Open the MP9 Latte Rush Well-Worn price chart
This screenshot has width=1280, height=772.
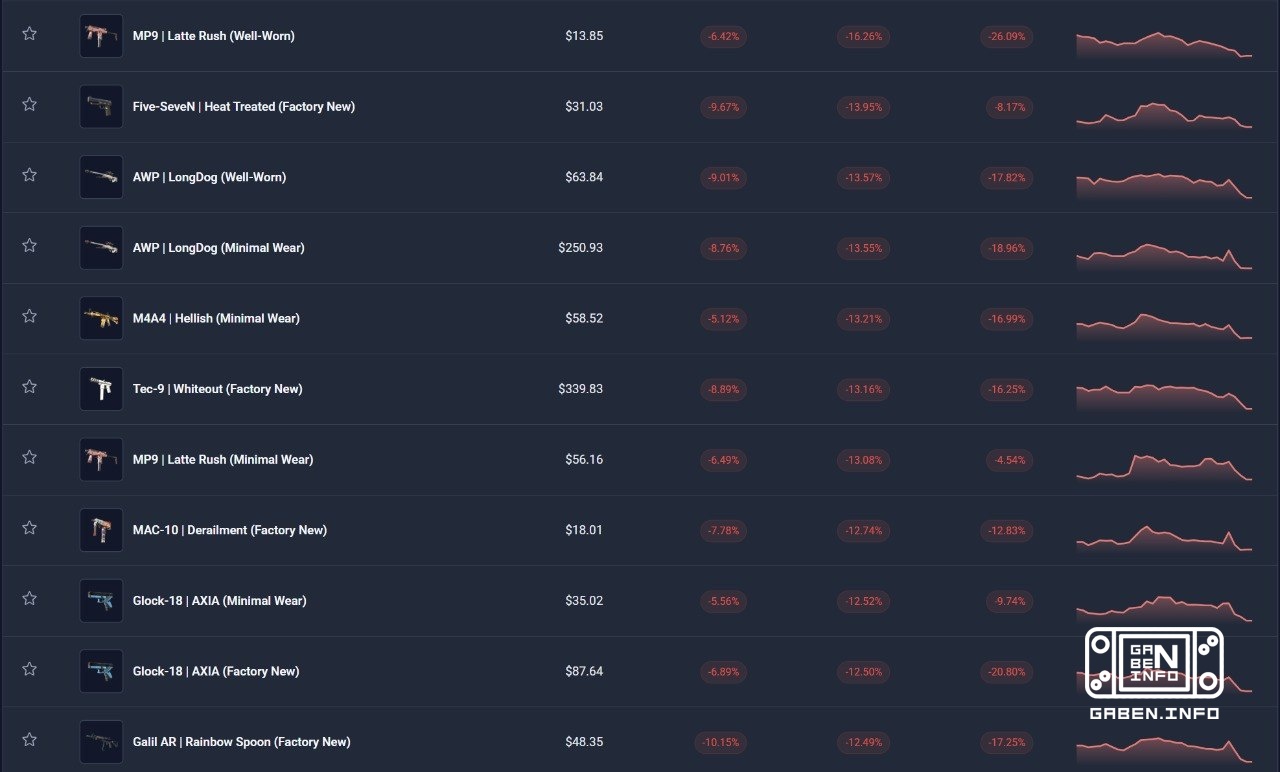[x=1164, y=44]
